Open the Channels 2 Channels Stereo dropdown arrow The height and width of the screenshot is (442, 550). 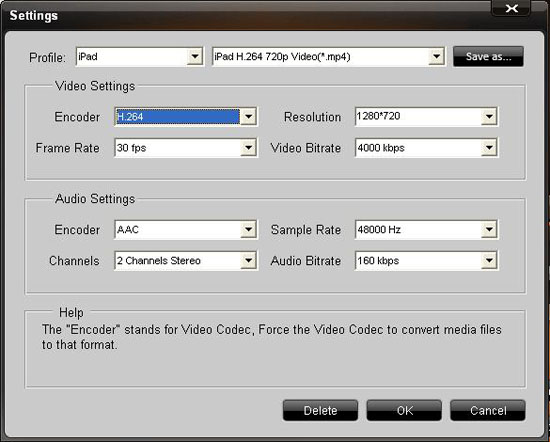248,261
